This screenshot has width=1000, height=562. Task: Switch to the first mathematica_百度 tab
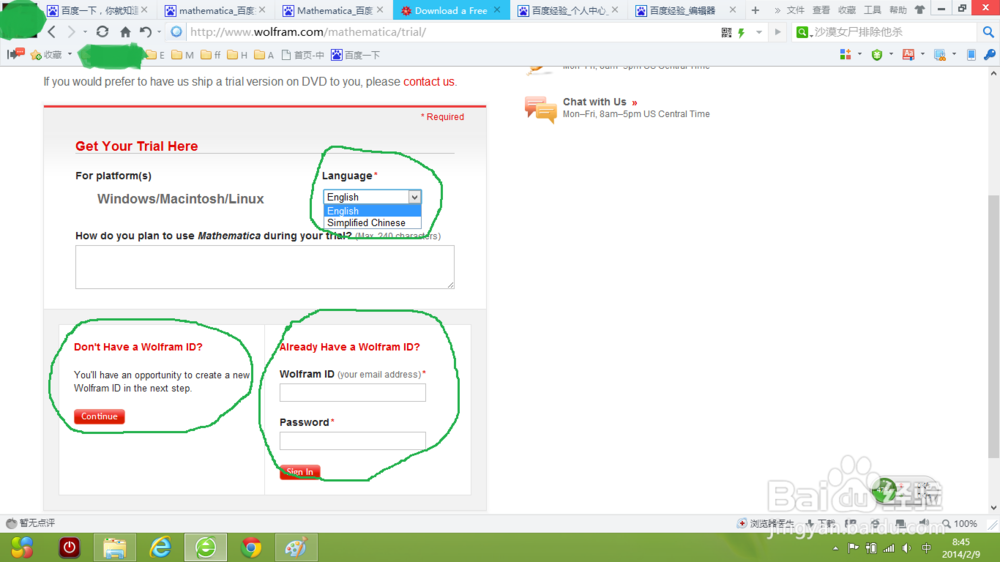tap(215, 10)
